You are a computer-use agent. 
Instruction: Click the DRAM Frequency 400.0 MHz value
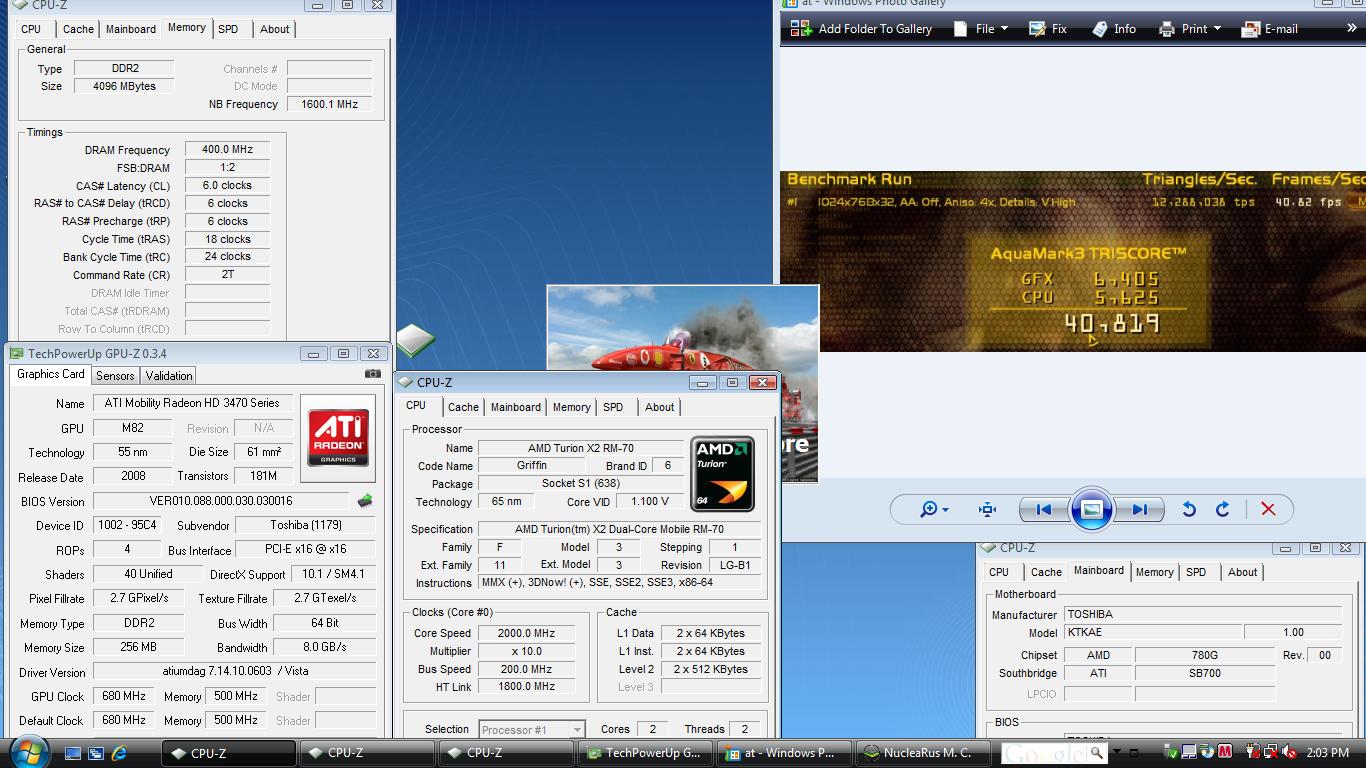227,150
